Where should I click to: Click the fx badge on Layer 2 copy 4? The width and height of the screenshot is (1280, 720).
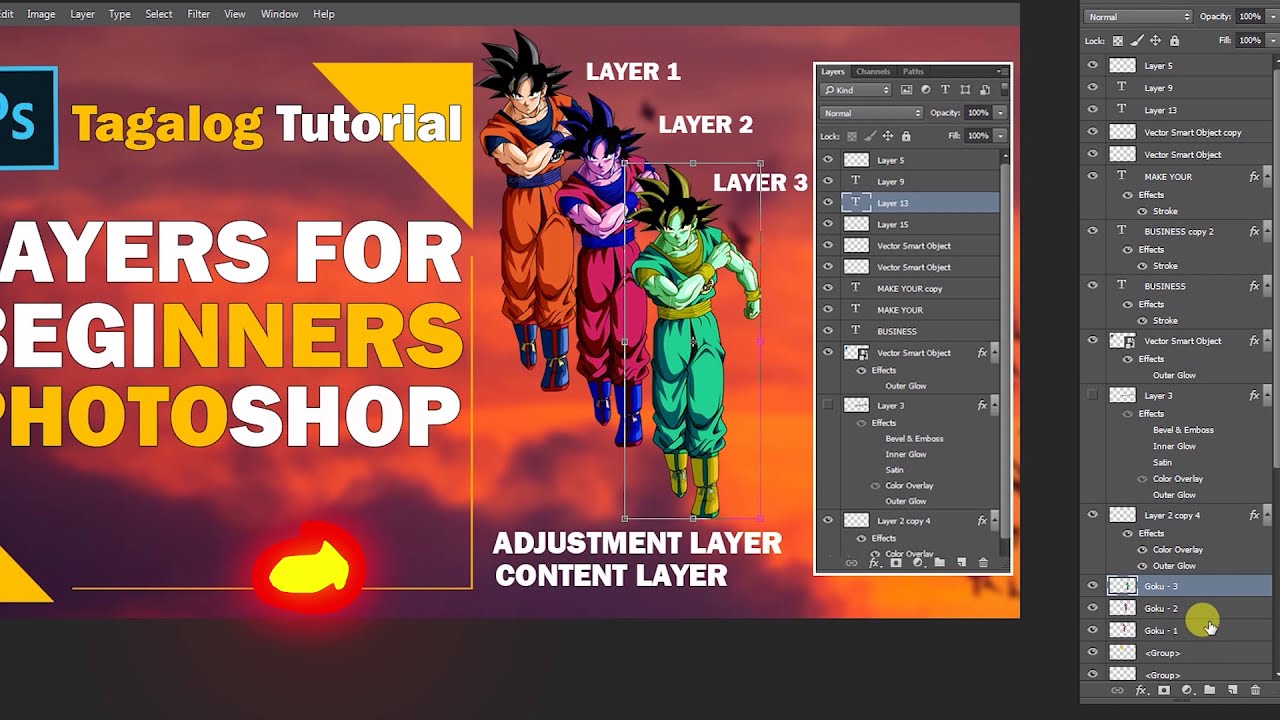tap(1255, 515)
